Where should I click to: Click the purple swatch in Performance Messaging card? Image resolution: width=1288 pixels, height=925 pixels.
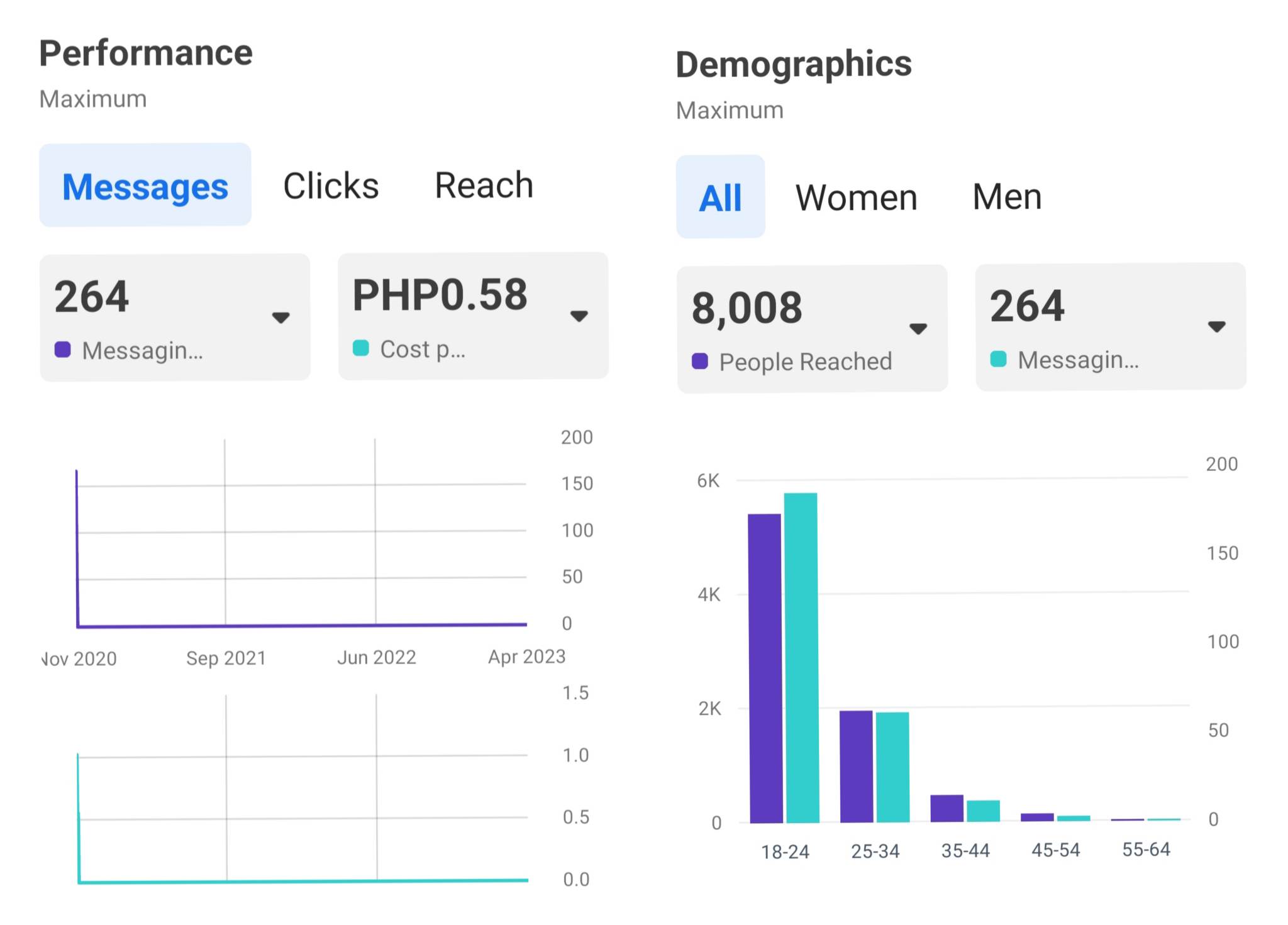coord(63,350)
